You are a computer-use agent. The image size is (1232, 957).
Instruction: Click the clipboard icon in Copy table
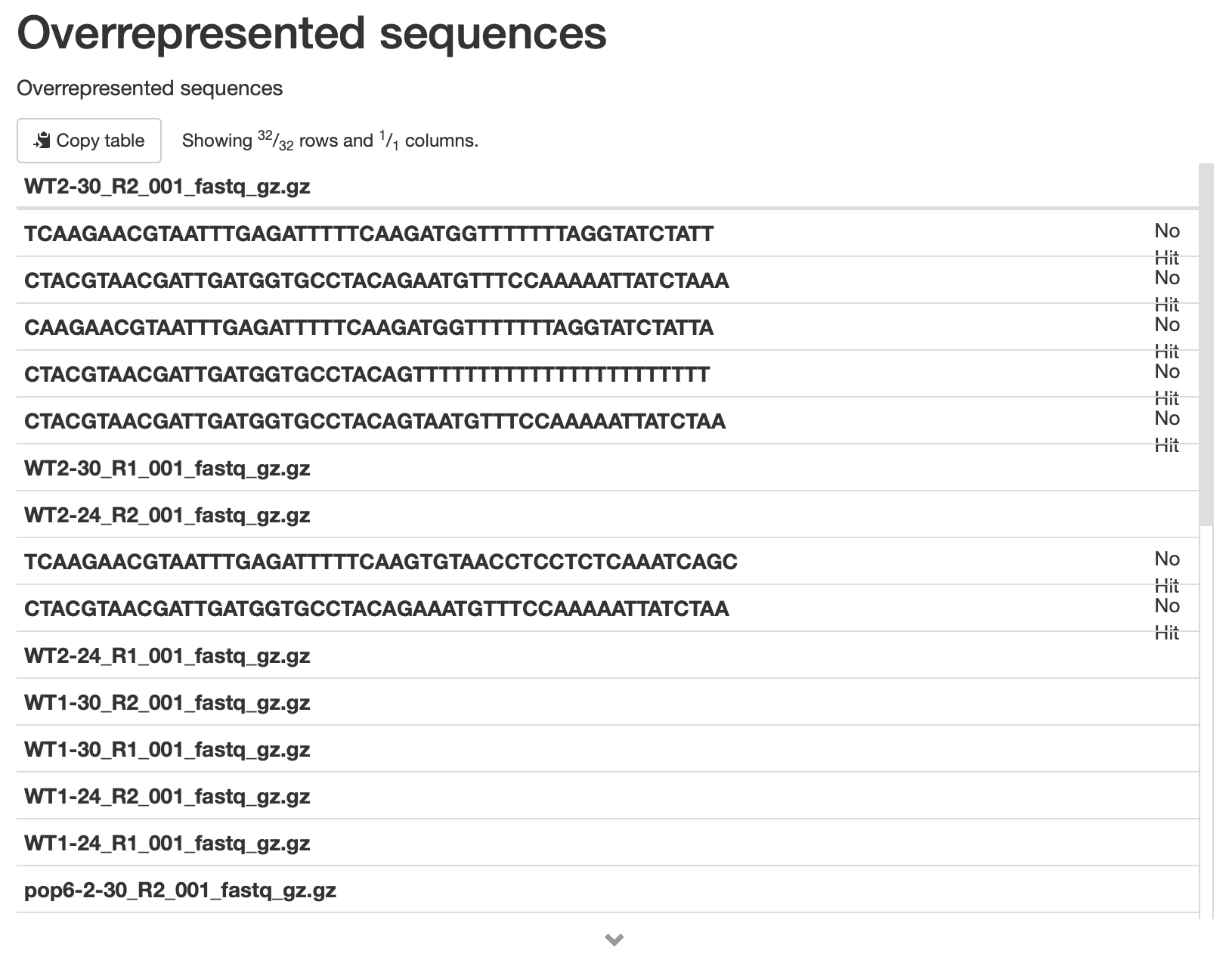pyautogui.click(x=42, y=140)
